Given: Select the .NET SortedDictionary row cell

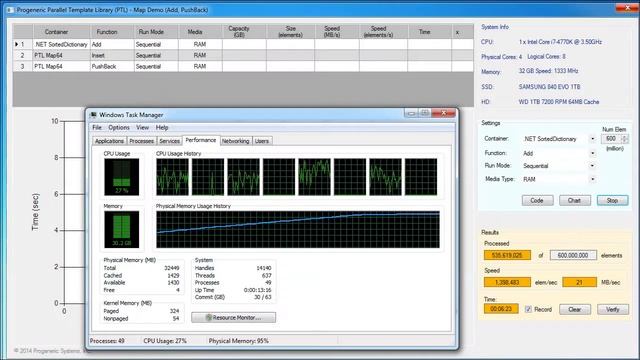Looking at the screenshot, I should click(x=61, y=44).
